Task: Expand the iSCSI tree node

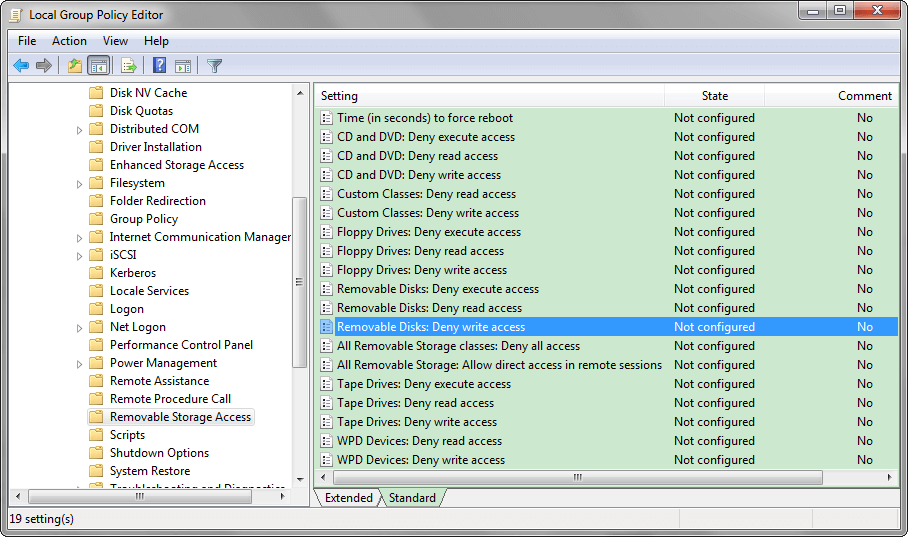Action: tap(79, 256)
